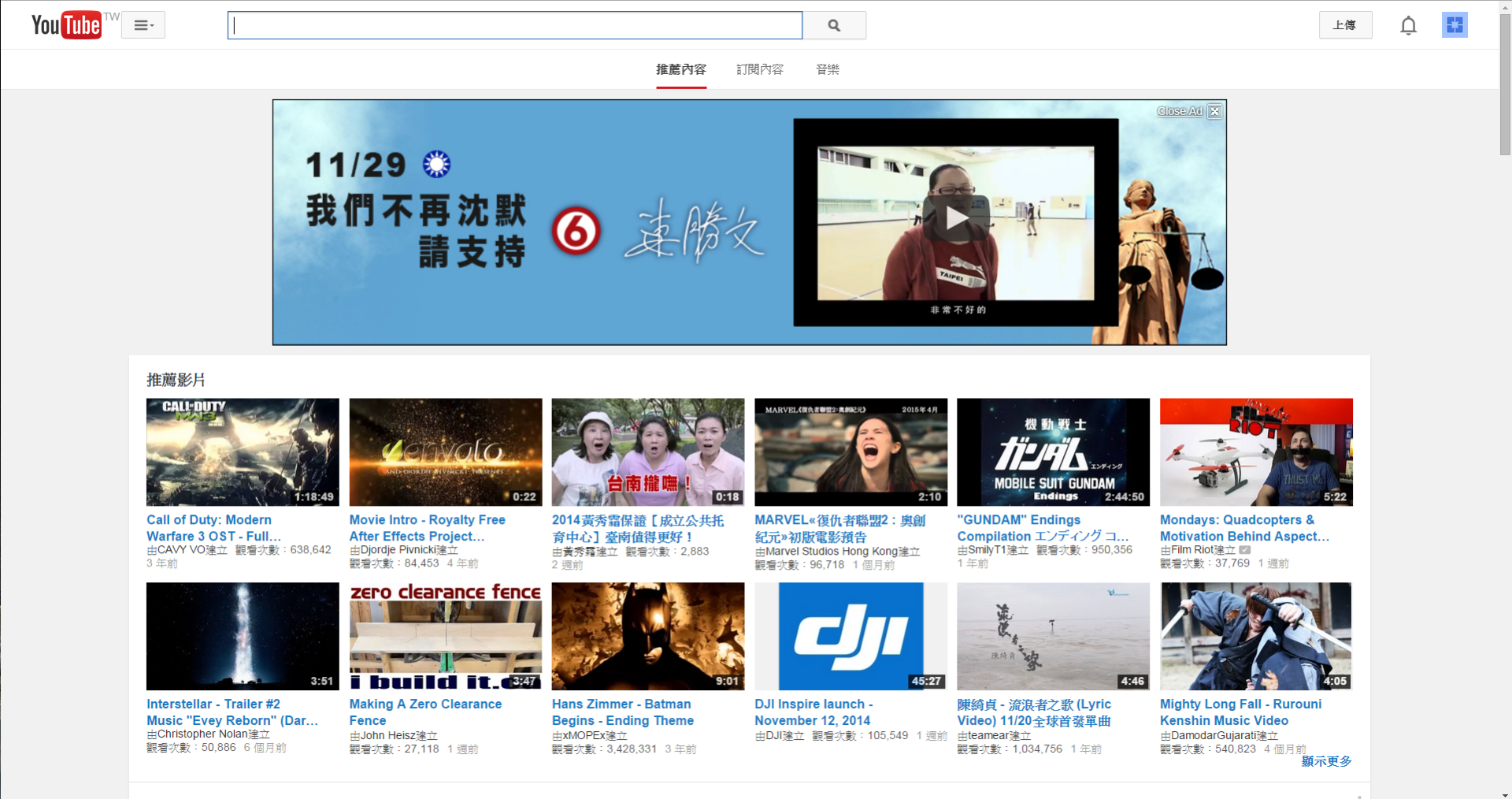
Task: Open the envato Movie Intro thumbnail
Action: click(446, 452)
